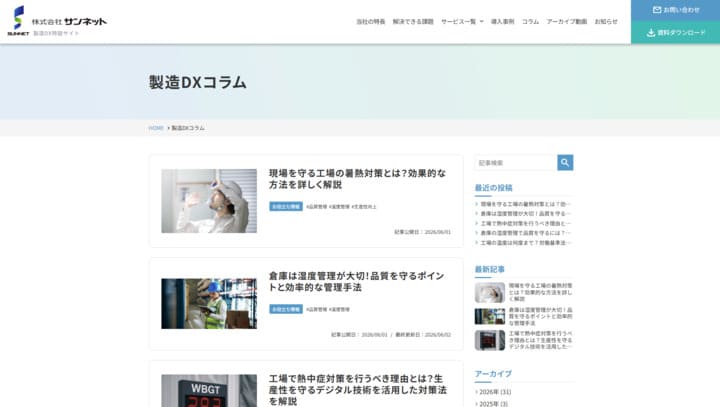This screenshot has width=720, height=407.
Task: Open the 導入事例 nav item
Action: pos(502,22)
